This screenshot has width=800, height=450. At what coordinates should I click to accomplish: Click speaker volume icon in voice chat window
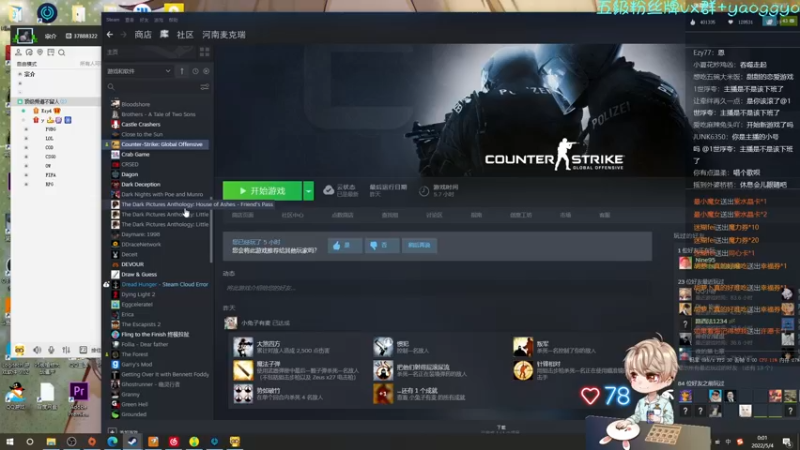(x=37, y=350)
